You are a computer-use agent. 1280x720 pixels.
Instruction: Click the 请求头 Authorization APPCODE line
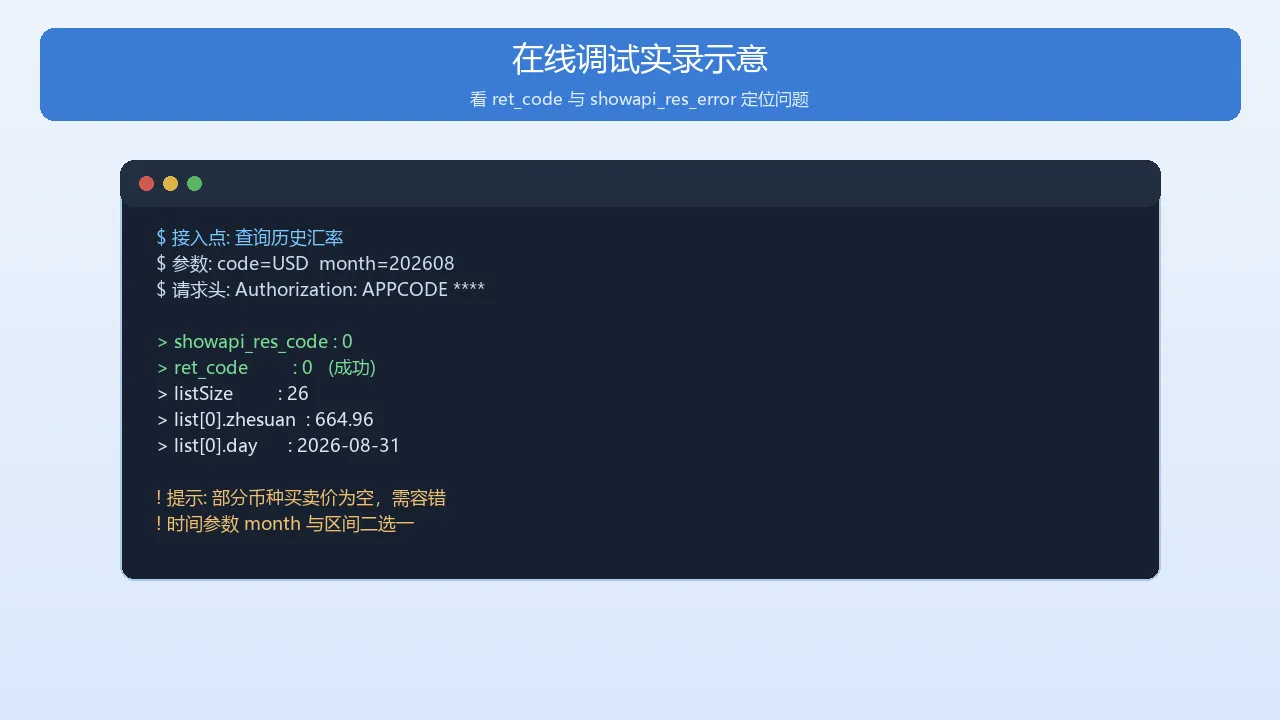(x=320, y=290)
